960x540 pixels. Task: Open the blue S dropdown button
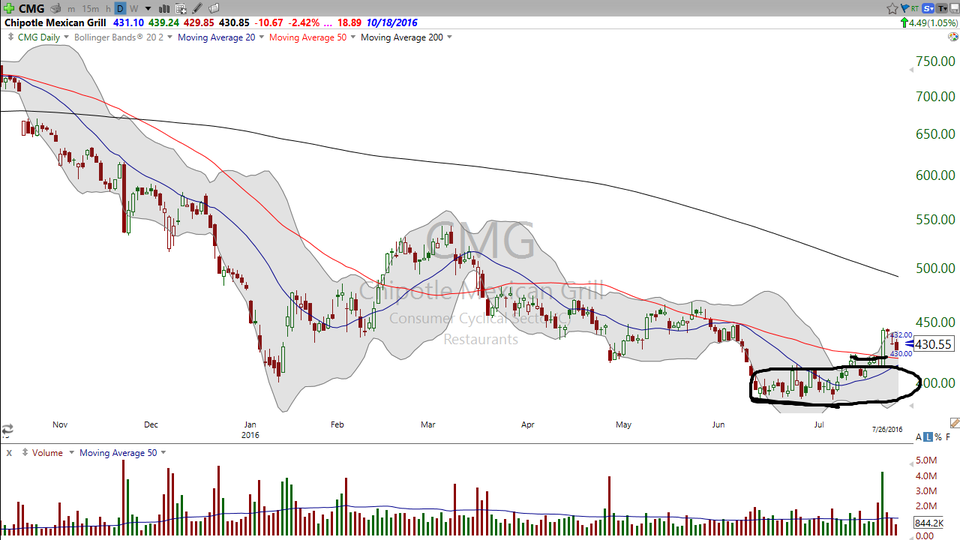pyautogui.click(x=928, y=9)
